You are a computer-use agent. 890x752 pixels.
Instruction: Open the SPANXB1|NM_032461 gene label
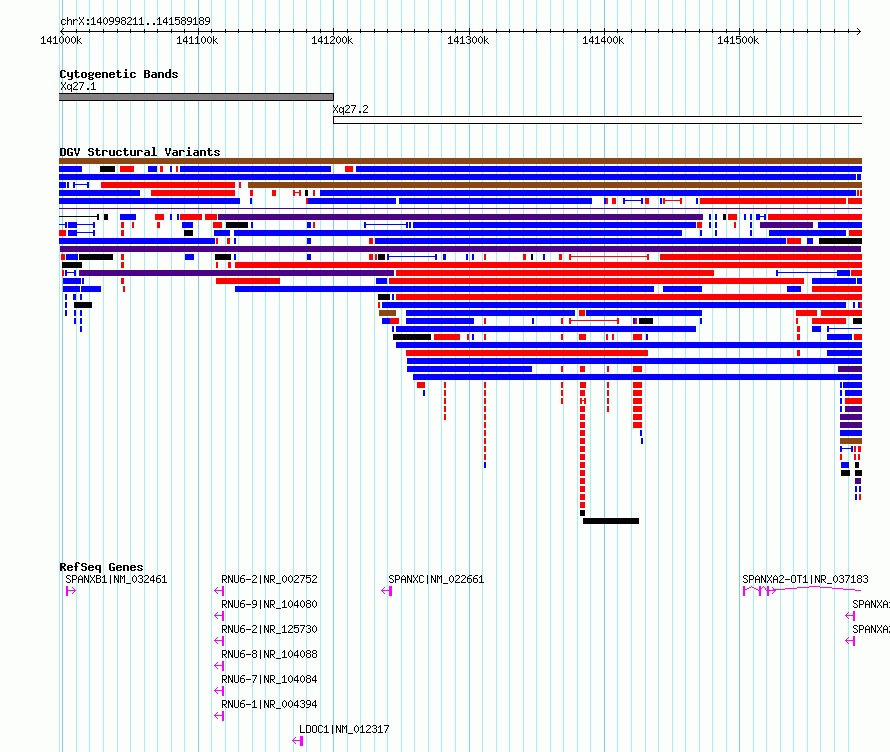116,579
